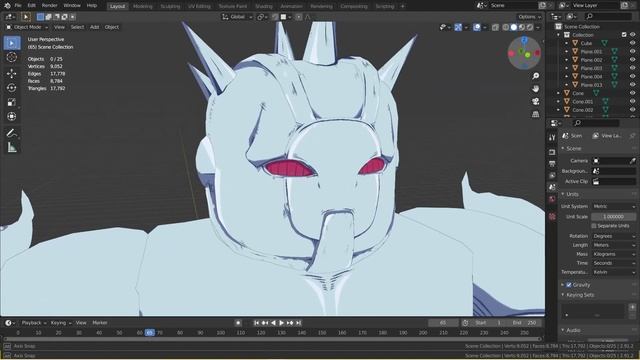The height and width of the screenshot is (360, 640).
Task: Select the Rotate tool
Action: 12,88
